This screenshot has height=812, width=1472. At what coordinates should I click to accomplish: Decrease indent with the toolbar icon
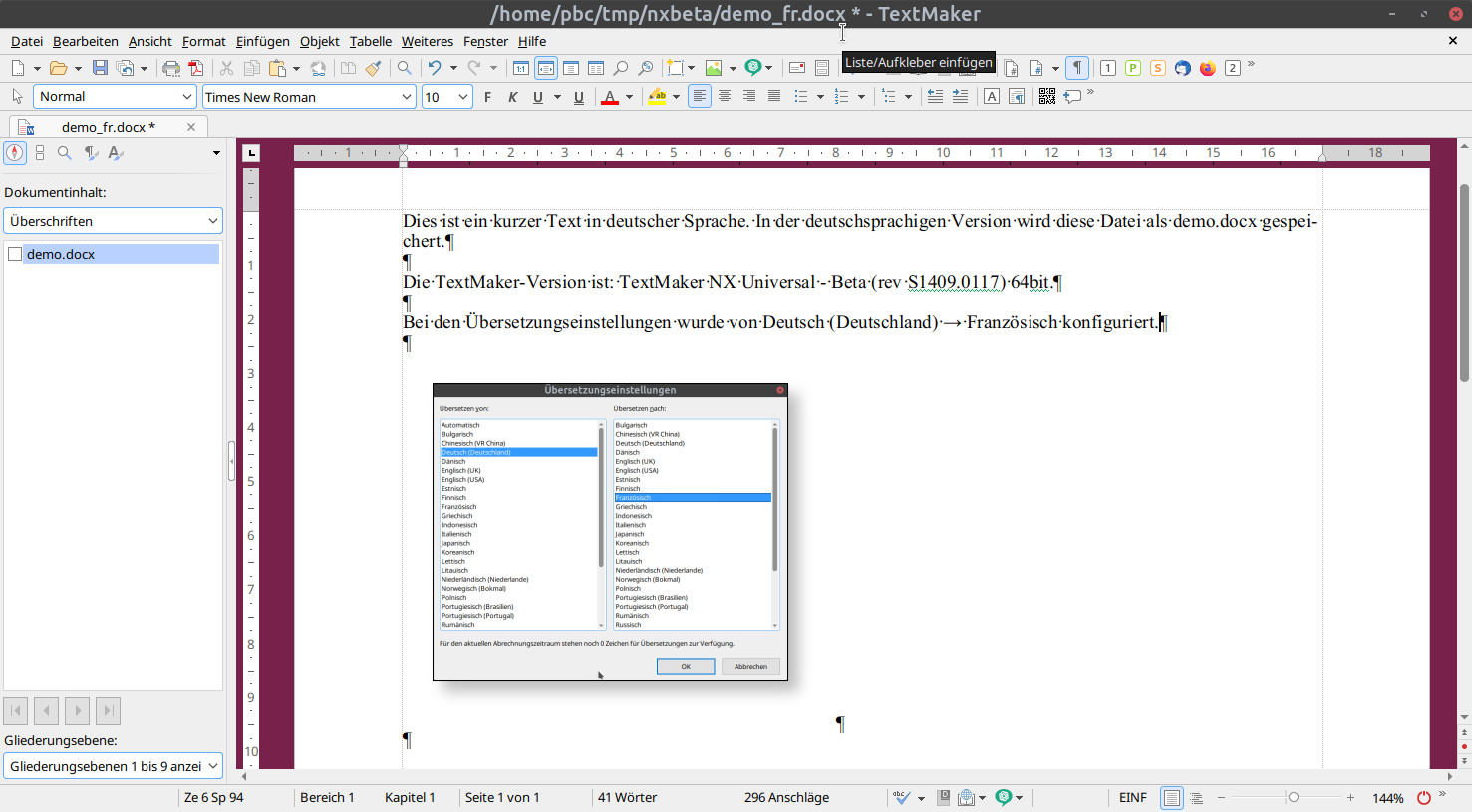pyautogui.click(x=935, y=97)
